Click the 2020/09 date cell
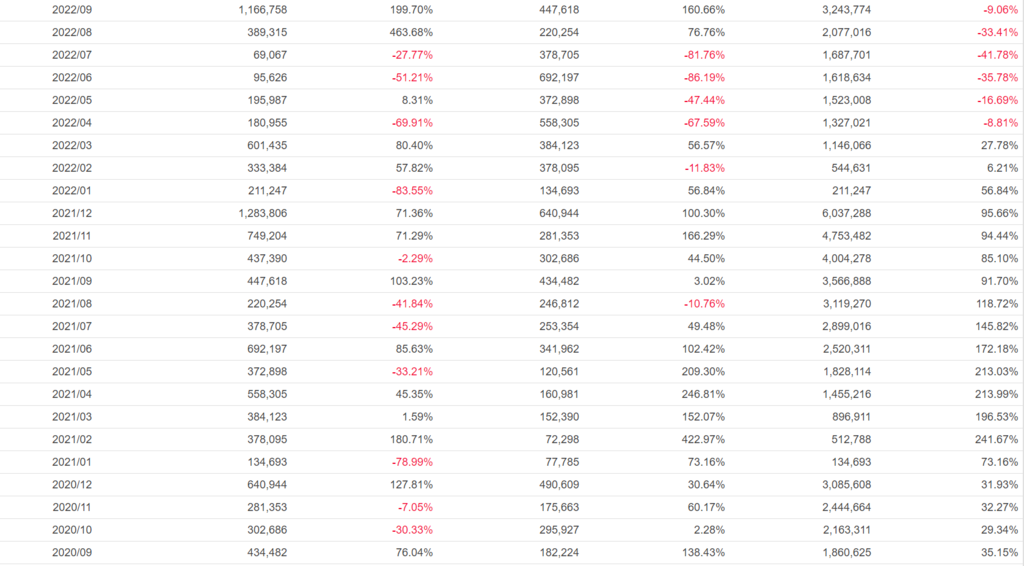1024x566 pixels. click(72, 552)
